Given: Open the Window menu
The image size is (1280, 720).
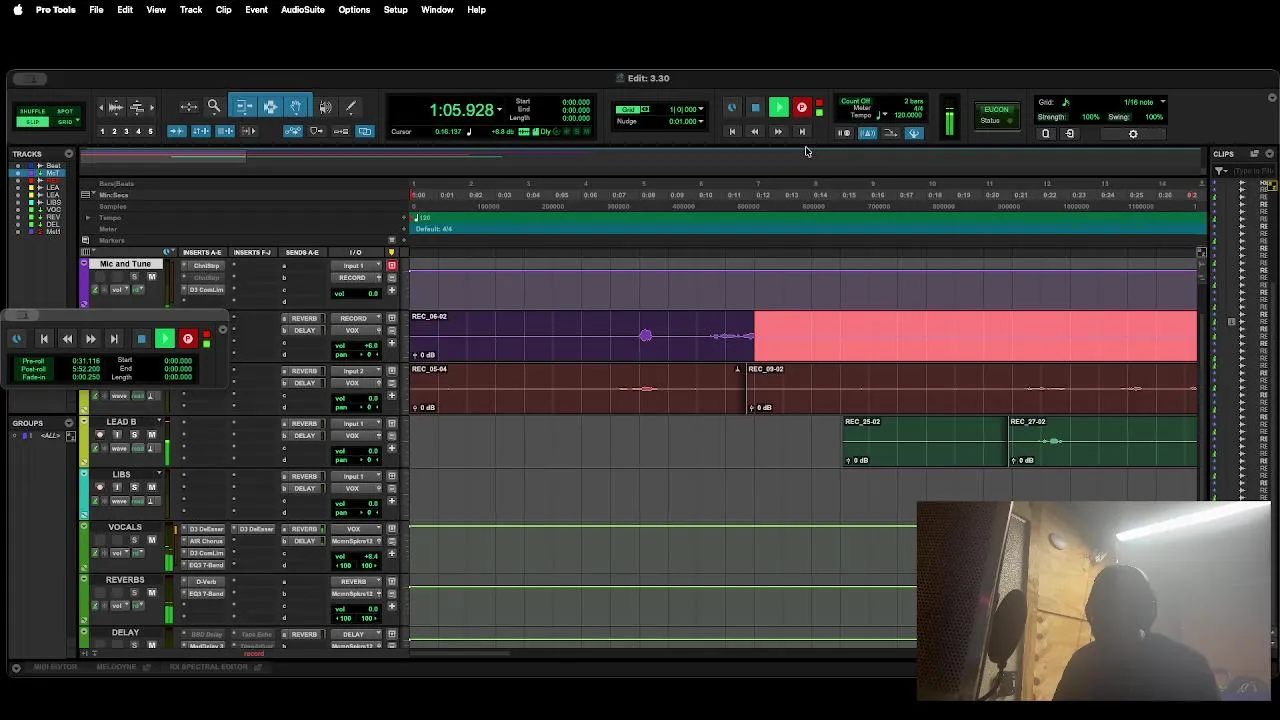Looking at the screenshot, I should 437,10.
